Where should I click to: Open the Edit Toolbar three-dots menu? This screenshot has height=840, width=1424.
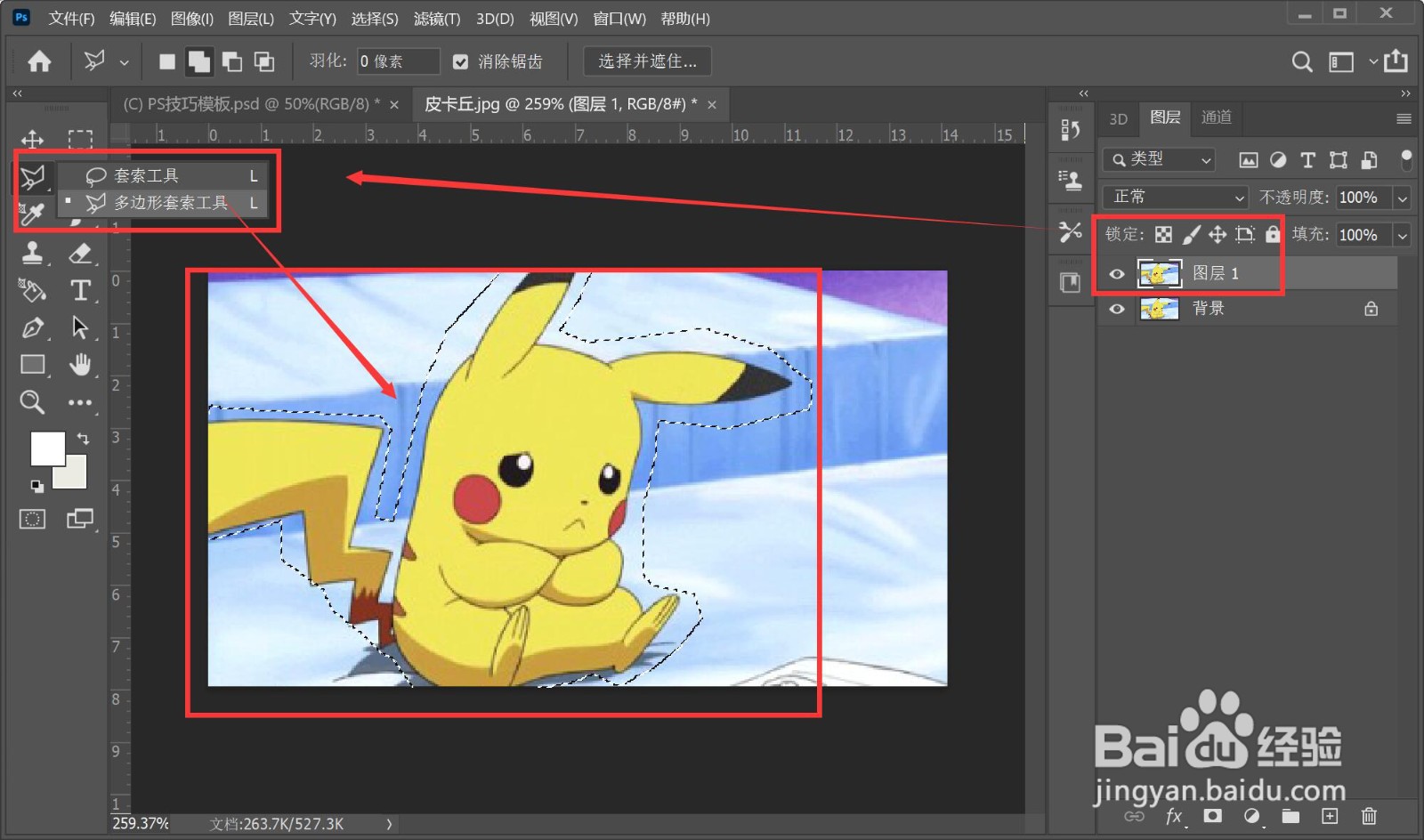[80, 402]
